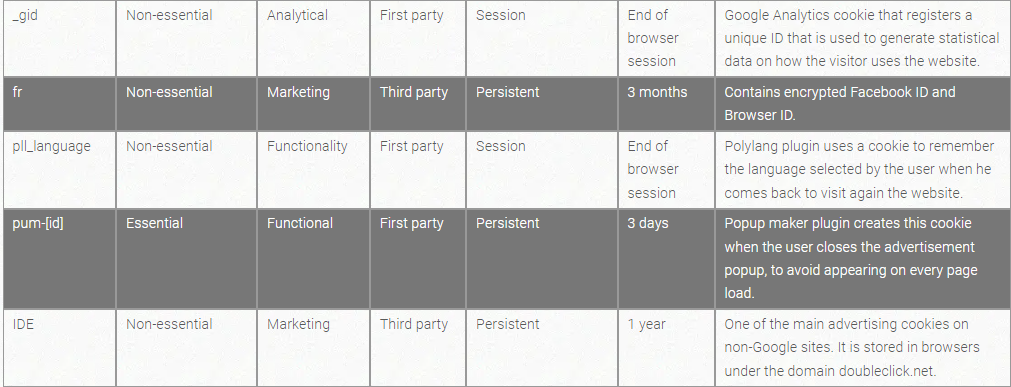Click the Google Analytics cookie description
The height and width of the screenshot is (387, 1011).
click(x=861, y=38)
